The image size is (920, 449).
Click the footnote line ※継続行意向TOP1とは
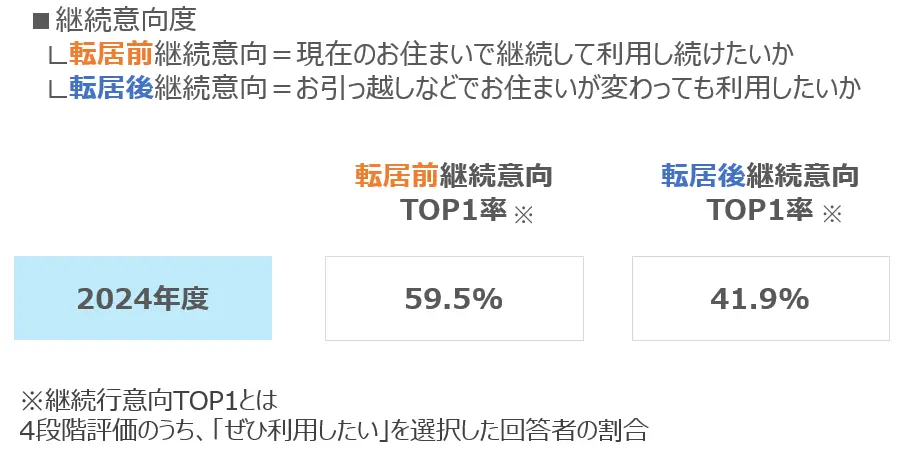pos(148,401)
